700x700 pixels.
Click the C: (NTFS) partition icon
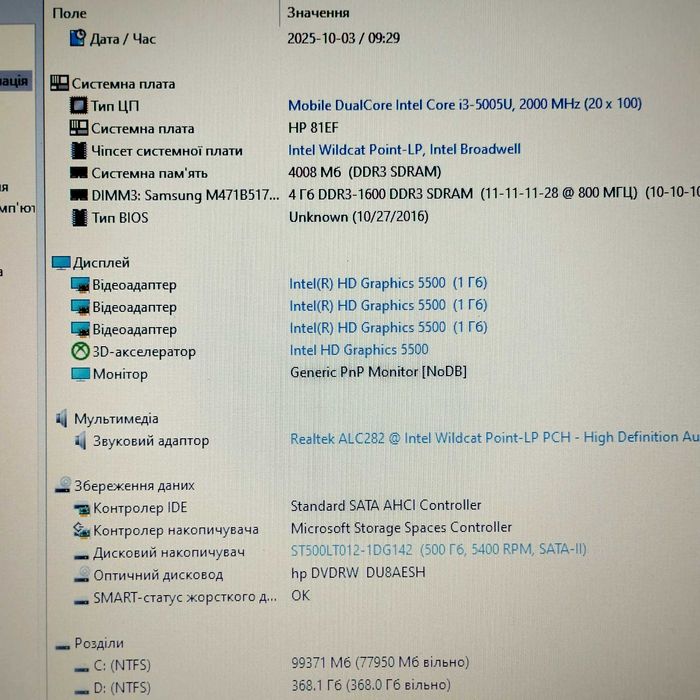[x=82, y=668]
